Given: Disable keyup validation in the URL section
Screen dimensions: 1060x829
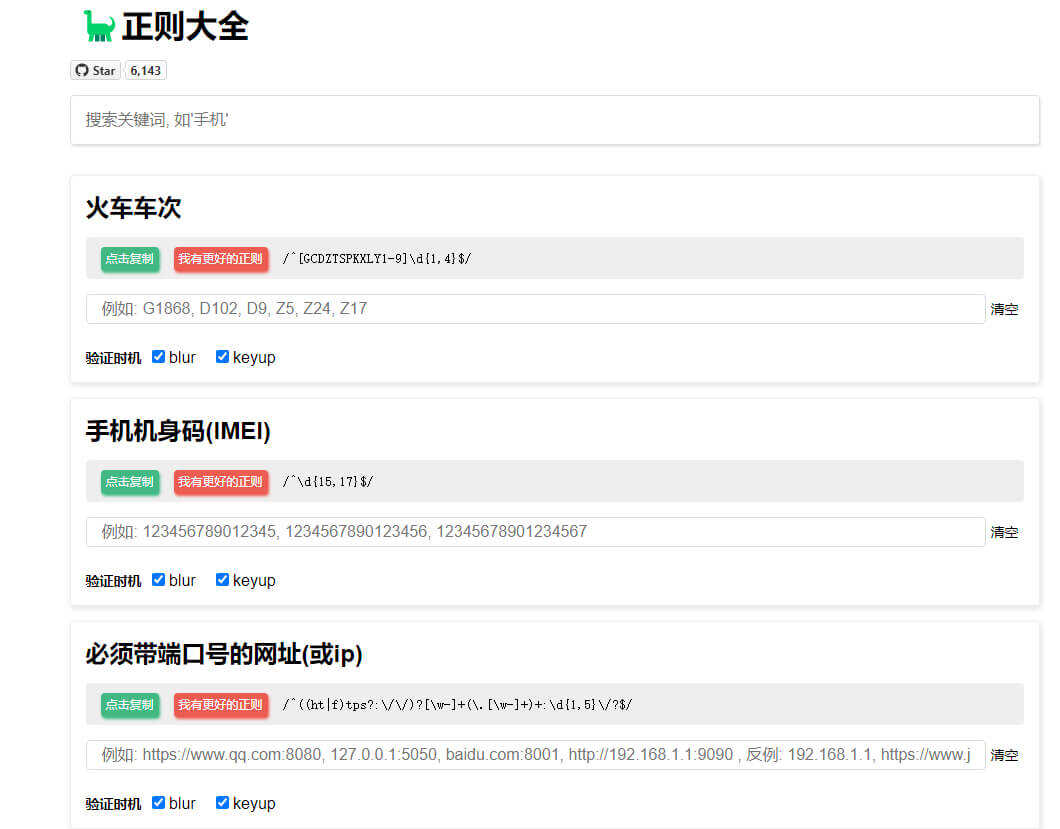Looking at the screenshot, I should click(222, 802).
